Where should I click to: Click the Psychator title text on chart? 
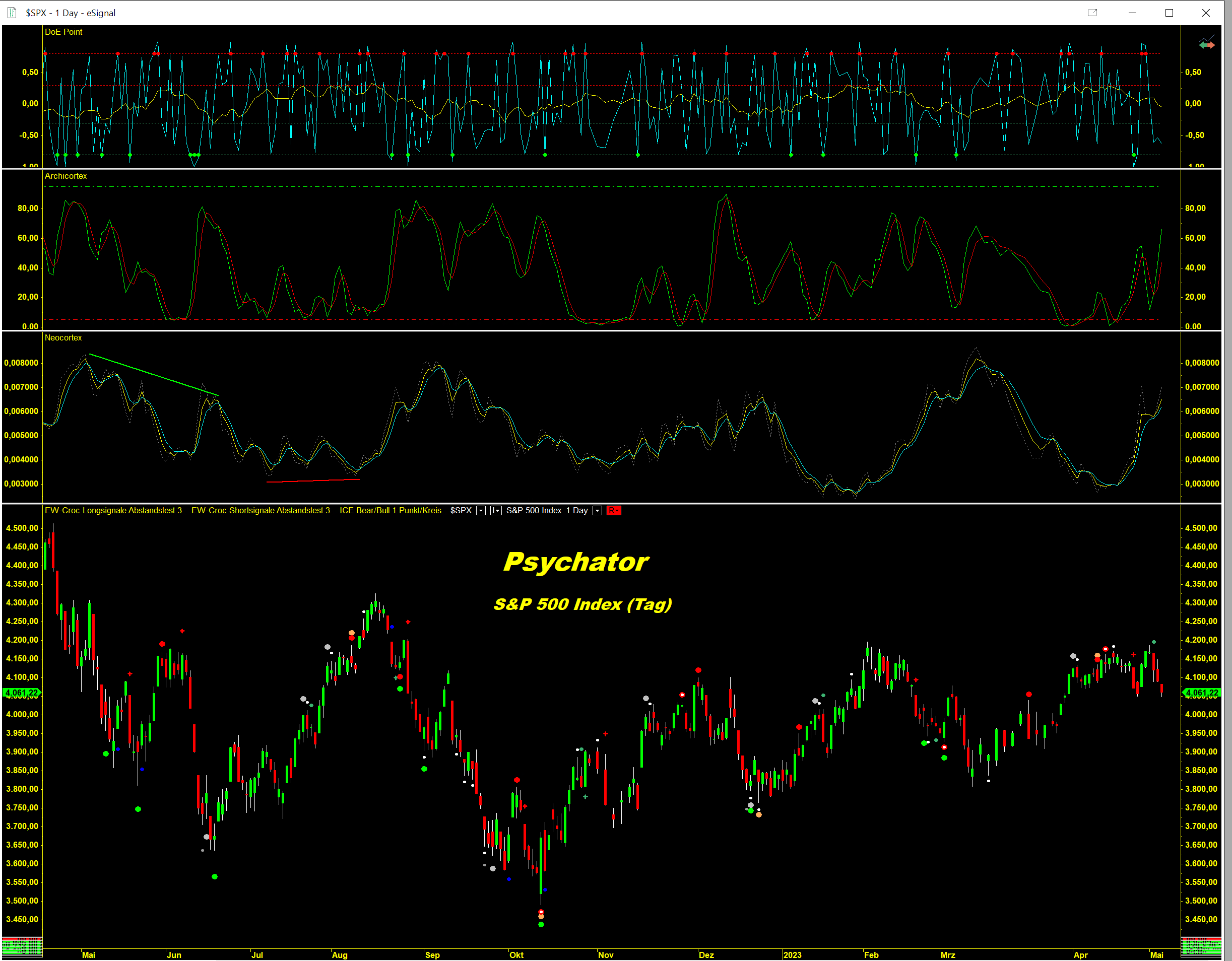pyautogui.click(x=575, y=562)
